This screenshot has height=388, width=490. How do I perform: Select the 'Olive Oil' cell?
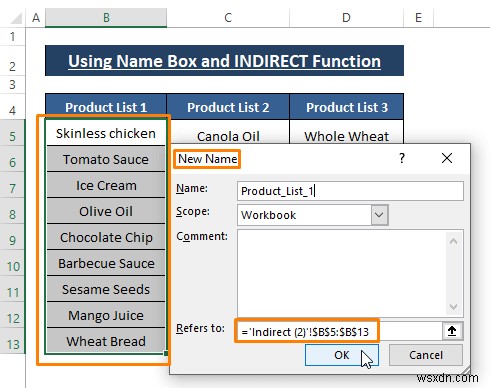(106, 211)
